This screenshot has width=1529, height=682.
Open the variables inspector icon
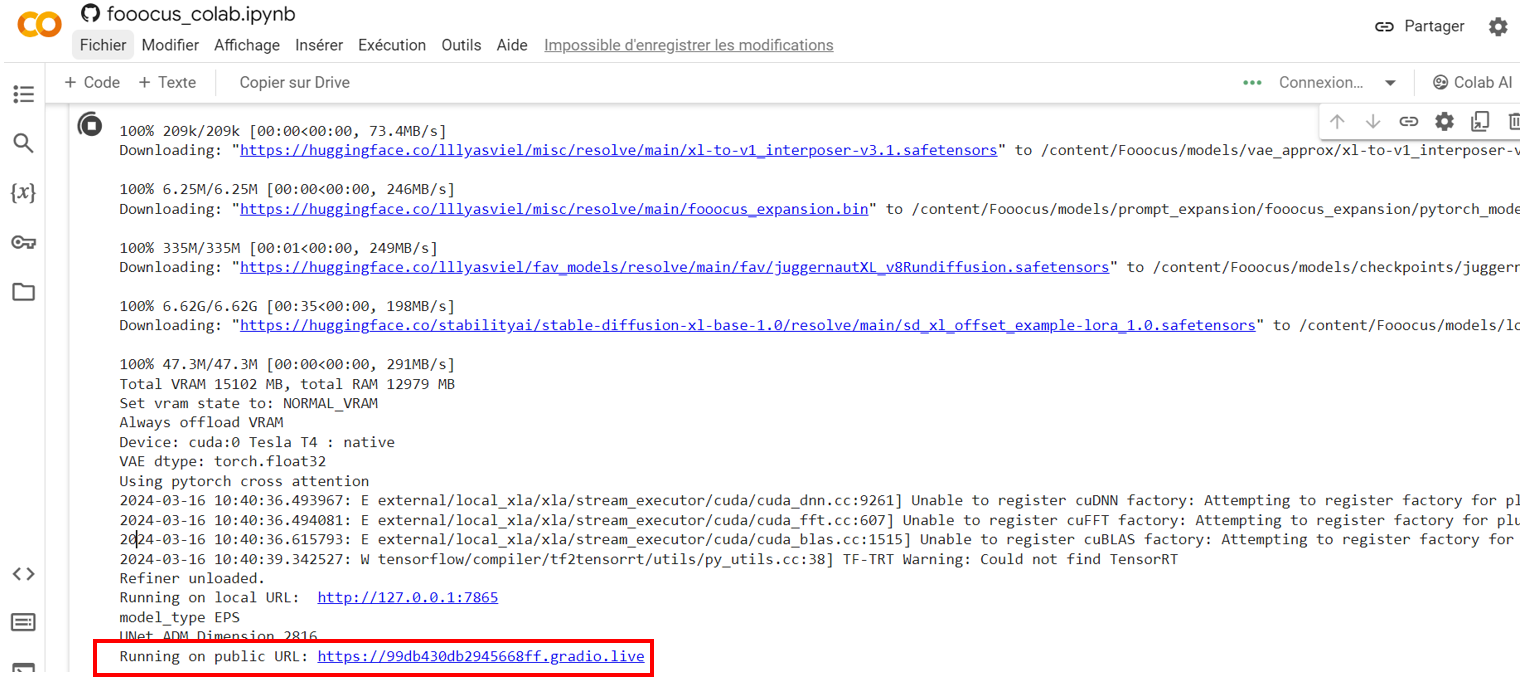coord(23,193)
